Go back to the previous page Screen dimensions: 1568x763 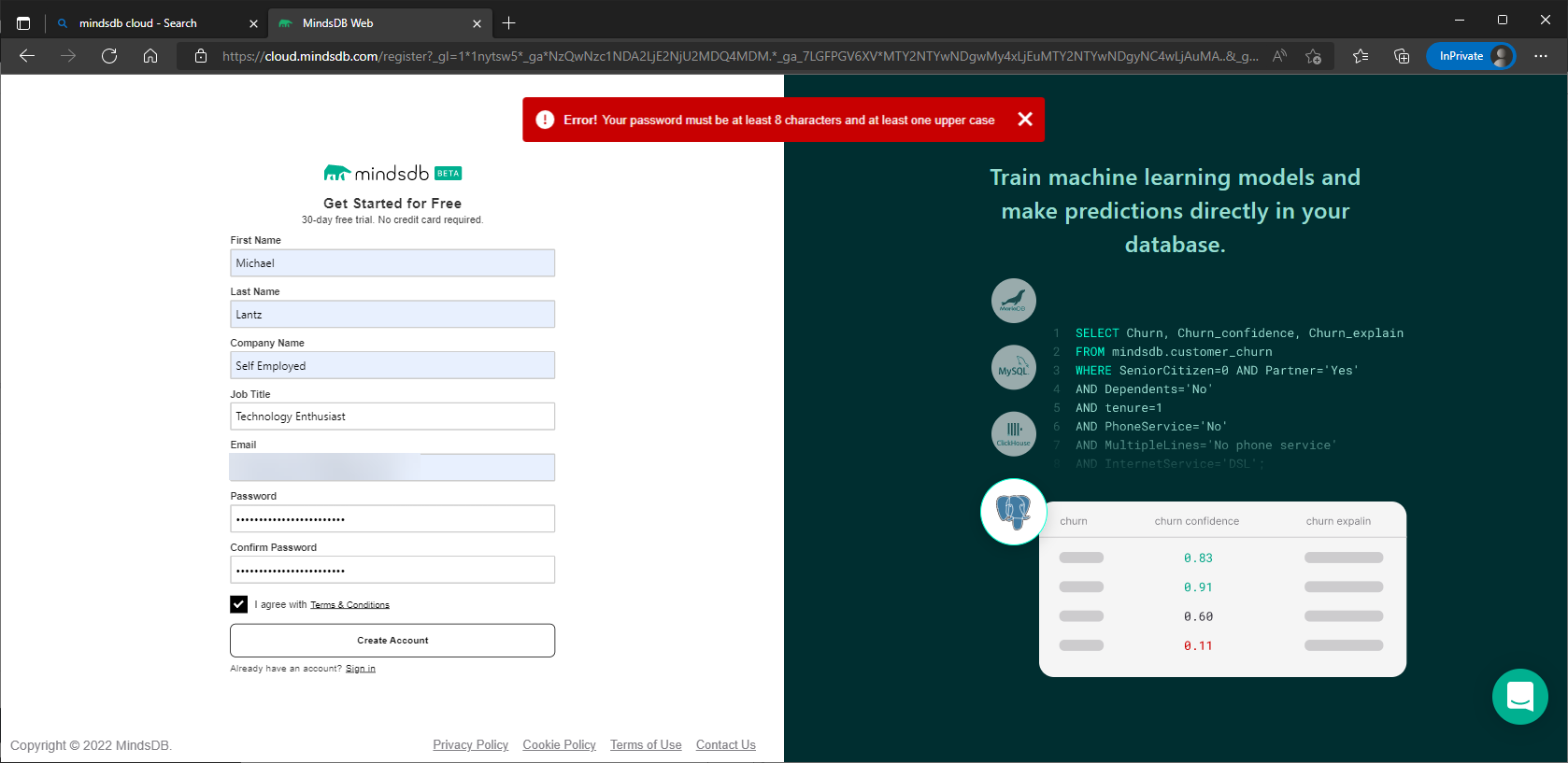(x=27, y=56)
